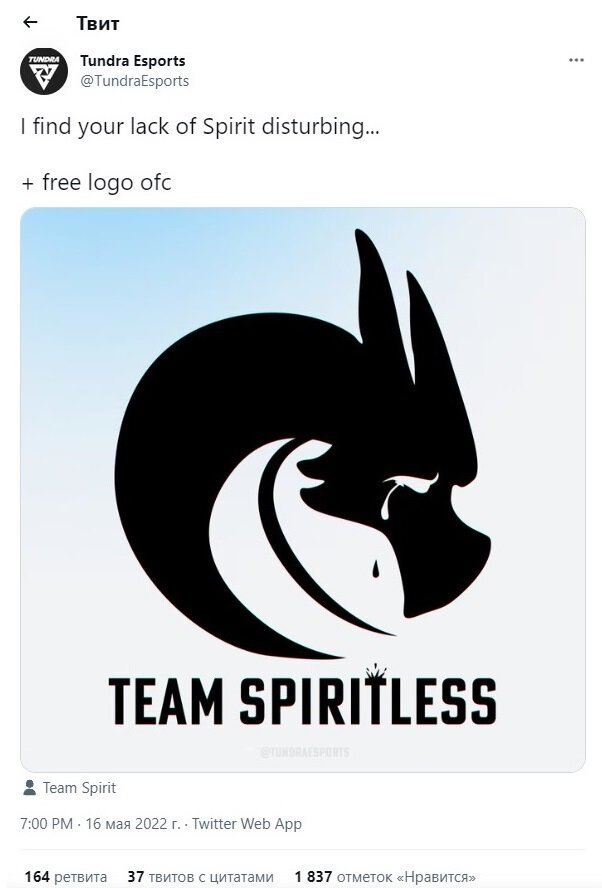This screenshot has width=602, height=888.
Task: Open the 7:00 PM timestamp link
Action: coord(46,823)
